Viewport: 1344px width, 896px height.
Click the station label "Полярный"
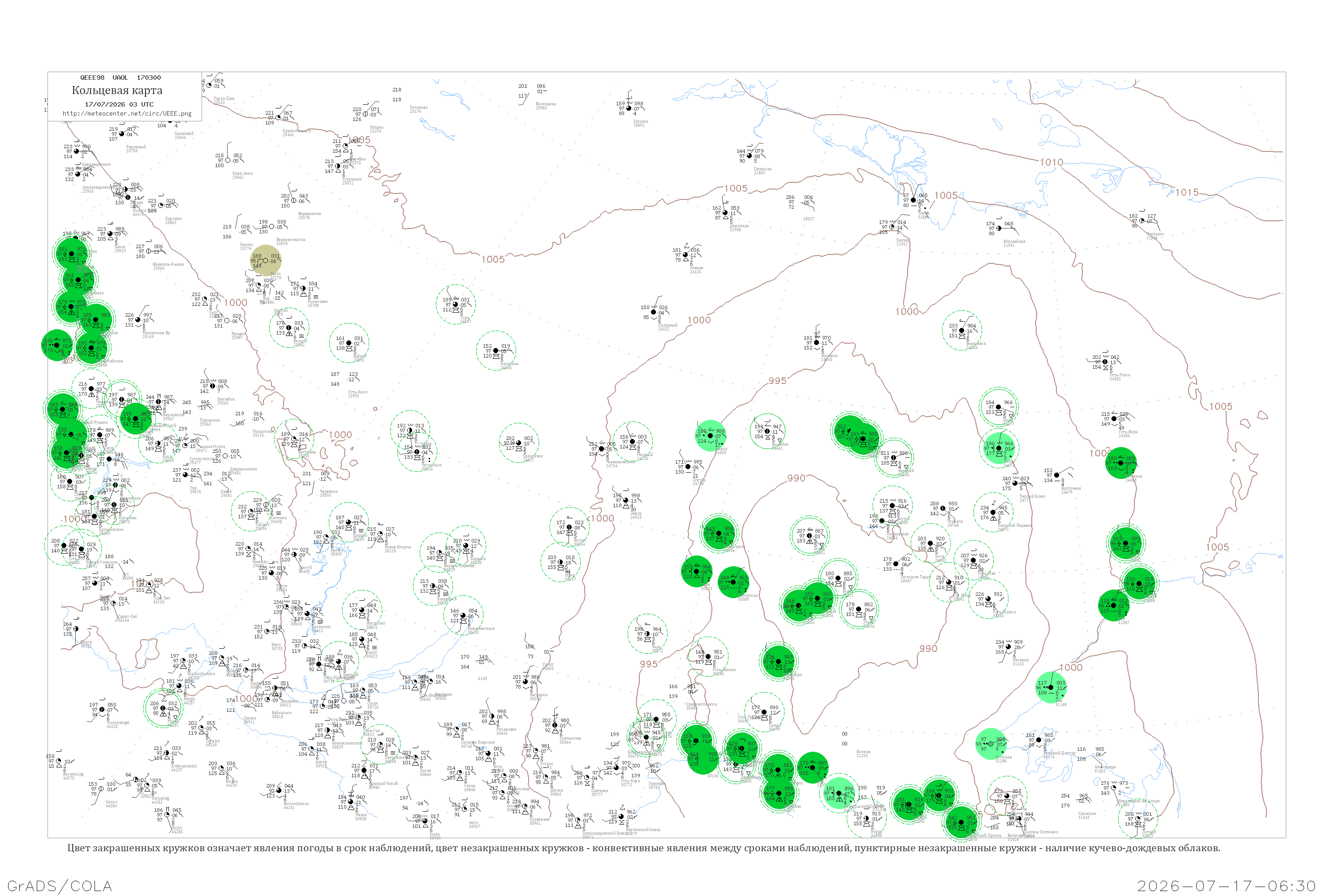668,326
